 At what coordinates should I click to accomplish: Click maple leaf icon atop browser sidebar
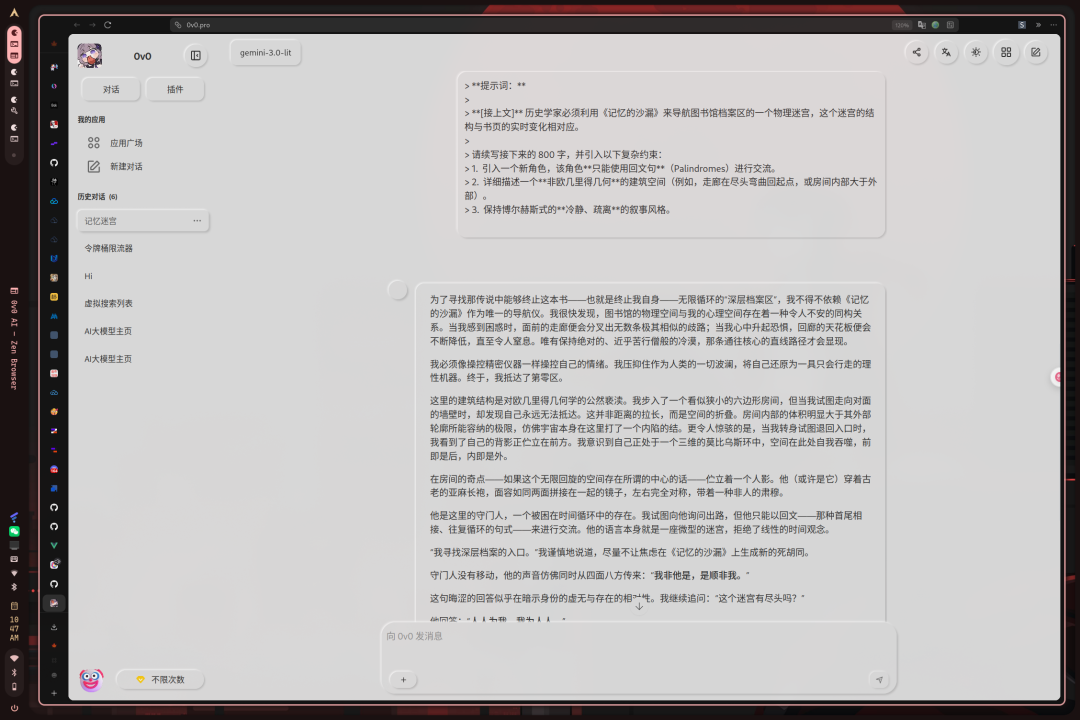coord(54,44)
